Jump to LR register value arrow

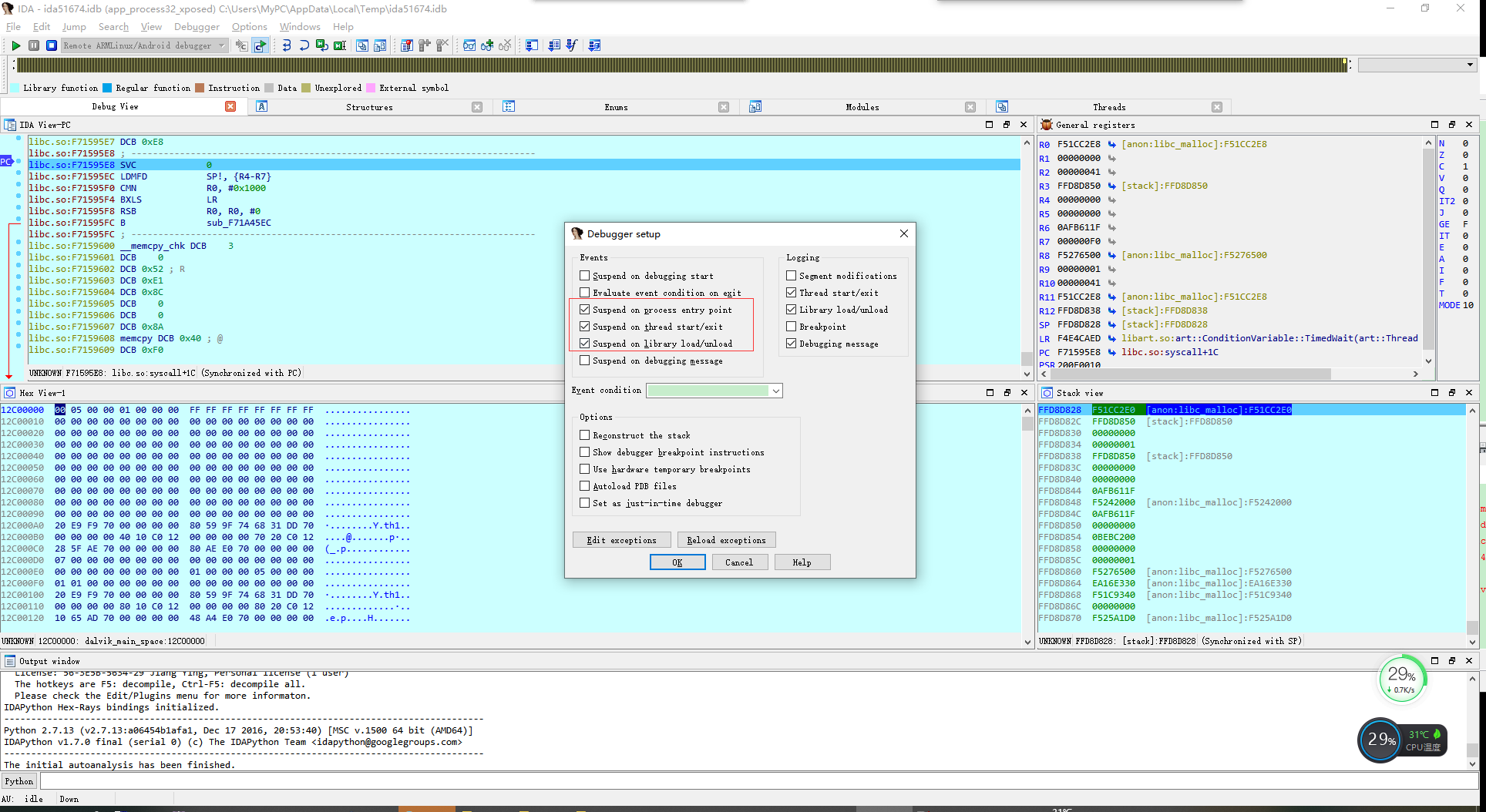tap(1111, 338)
